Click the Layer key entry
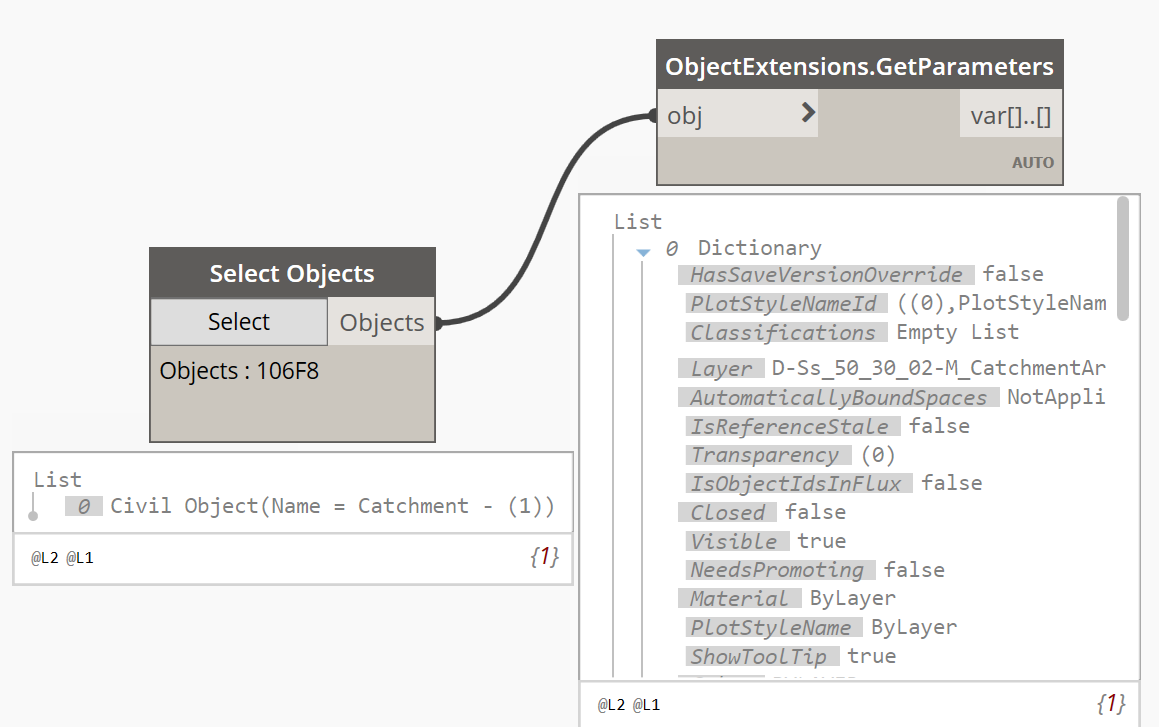 [721, 368]
